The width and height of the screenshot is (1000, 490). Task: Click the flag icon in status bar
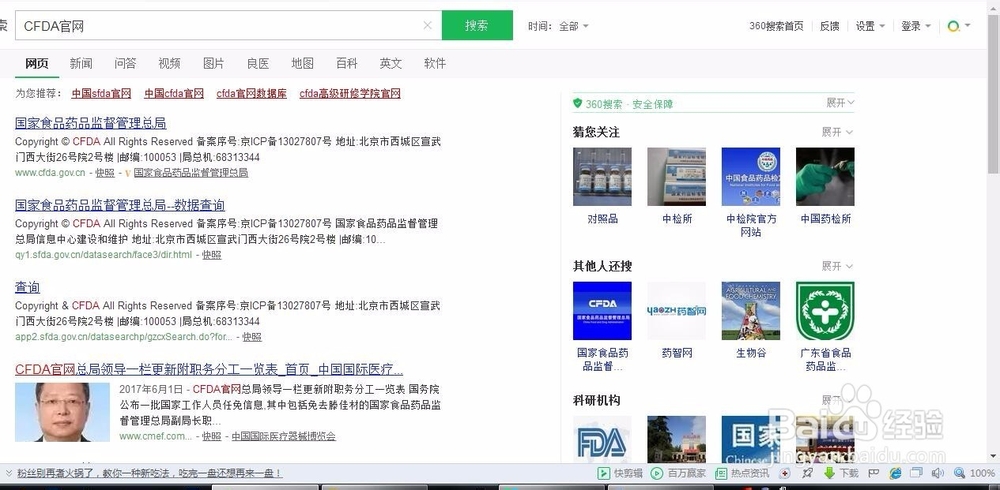874,473
